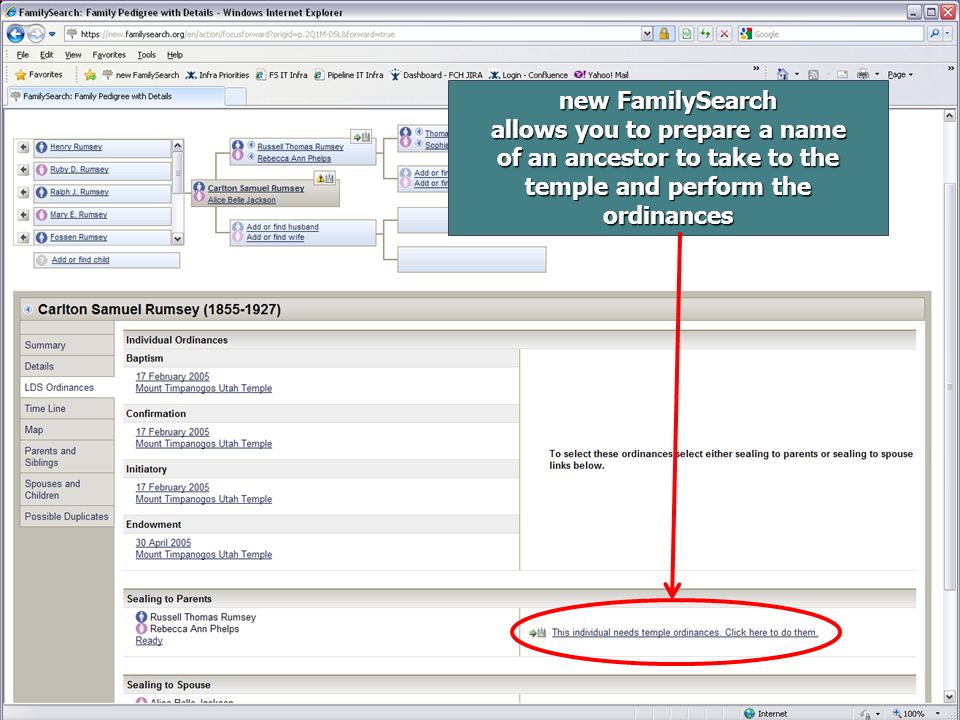This screenshot has height=720, width=960.
Task: Expand the address bar history dropdown
Action: pos(647,34)
